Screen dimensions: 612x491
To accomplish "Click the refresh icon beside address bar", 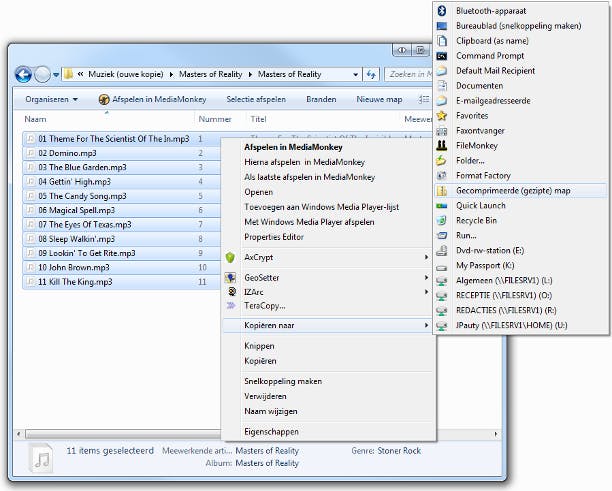I will point(371,74).
